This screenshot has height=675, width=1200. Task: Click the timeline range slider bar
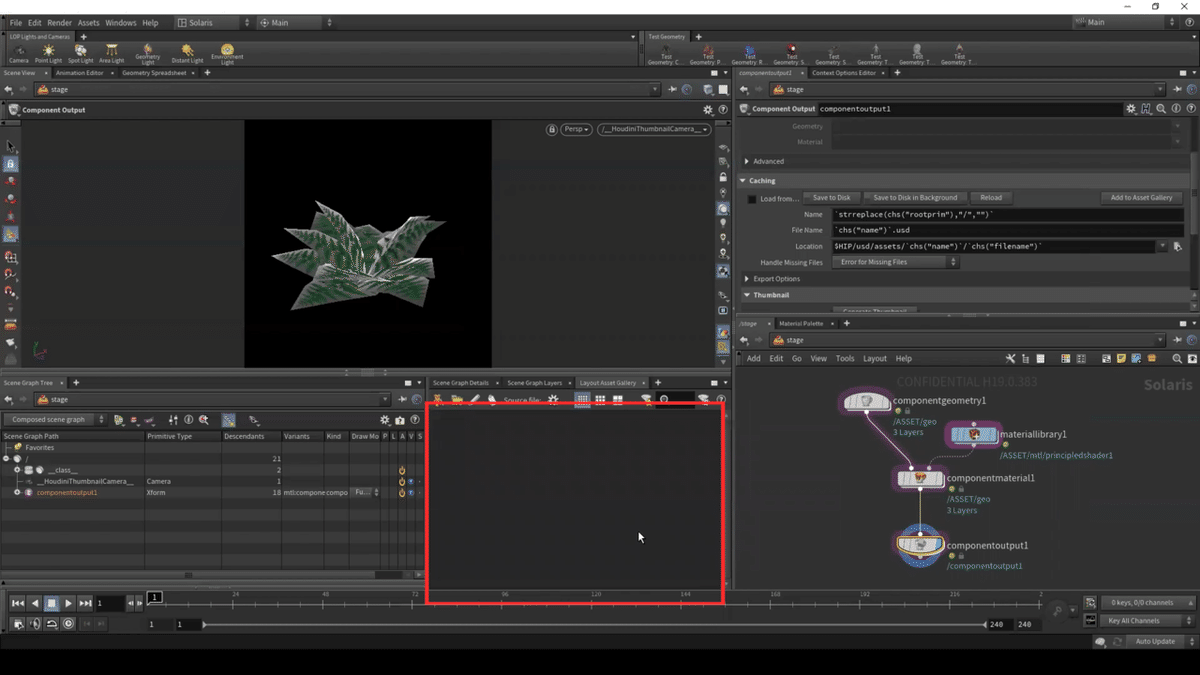point(594,624)
